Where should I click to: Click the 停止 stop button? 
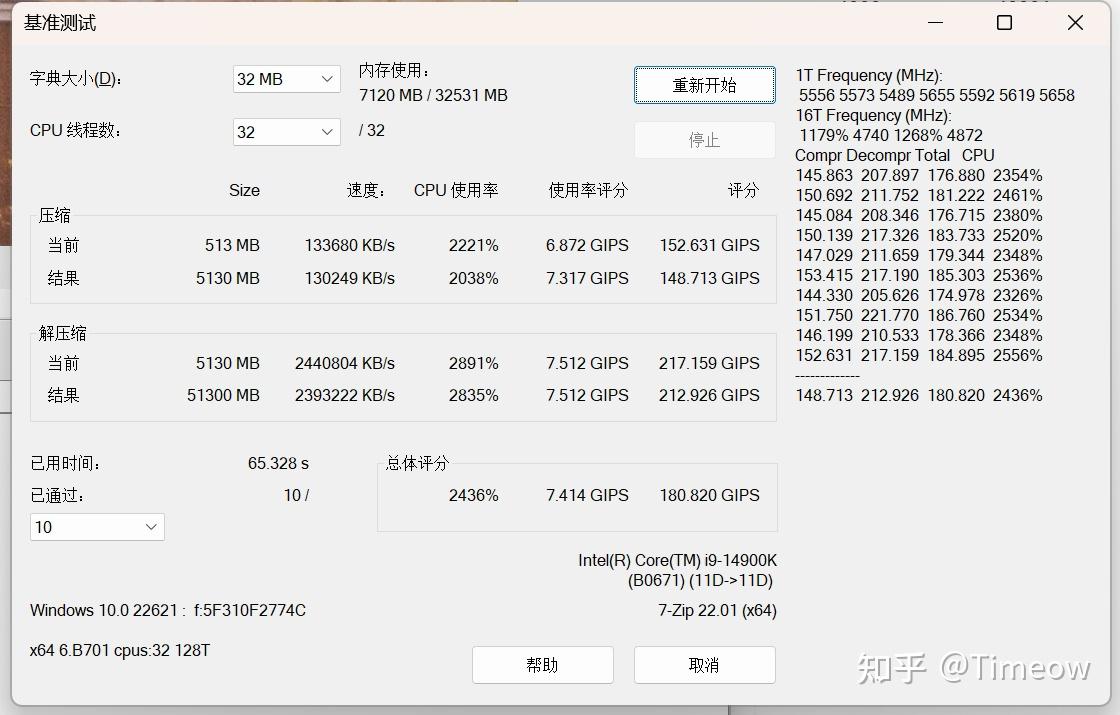[704, 140]
